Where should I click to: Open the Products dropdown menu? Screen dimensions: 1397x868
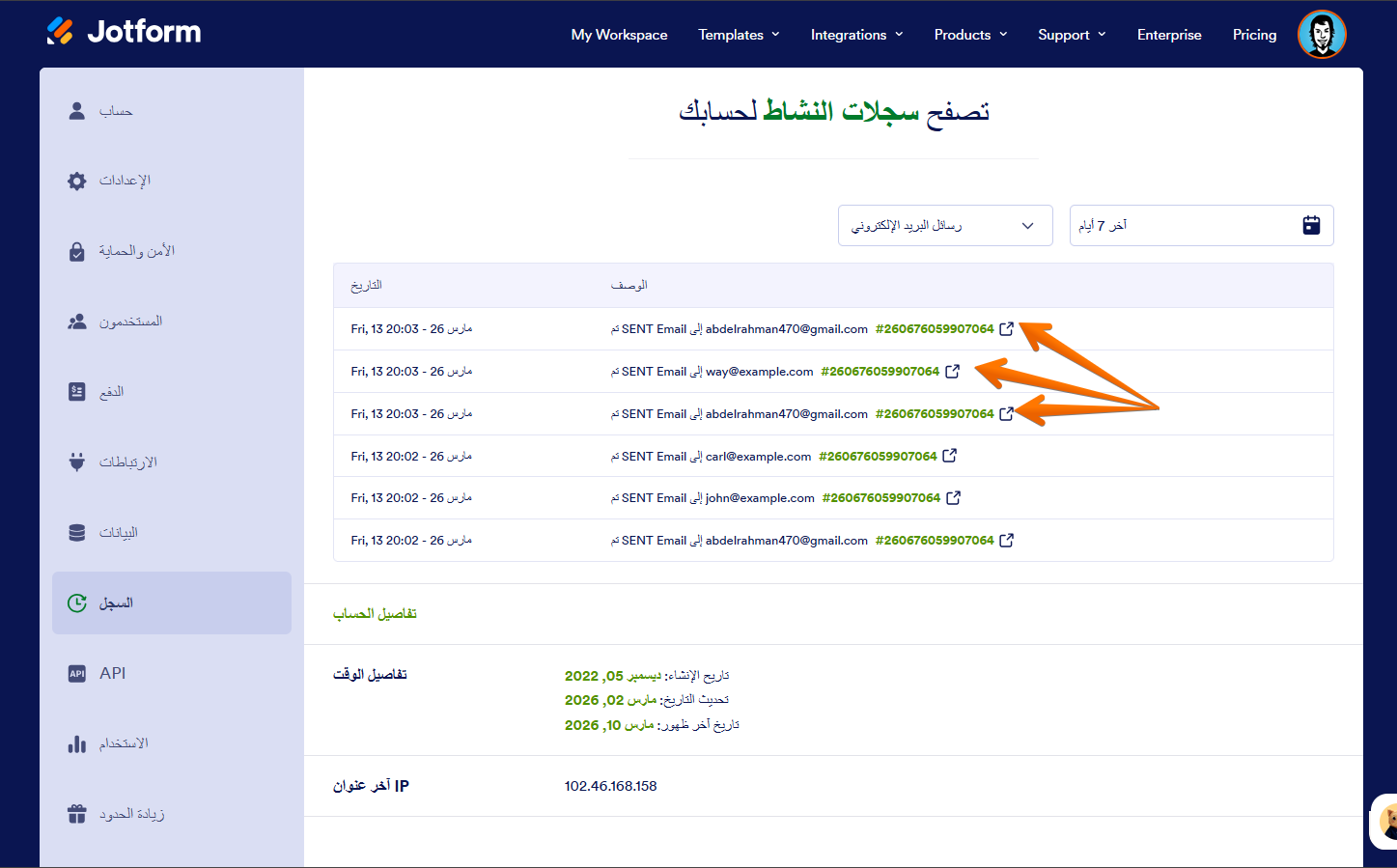(x=970, y=35)
